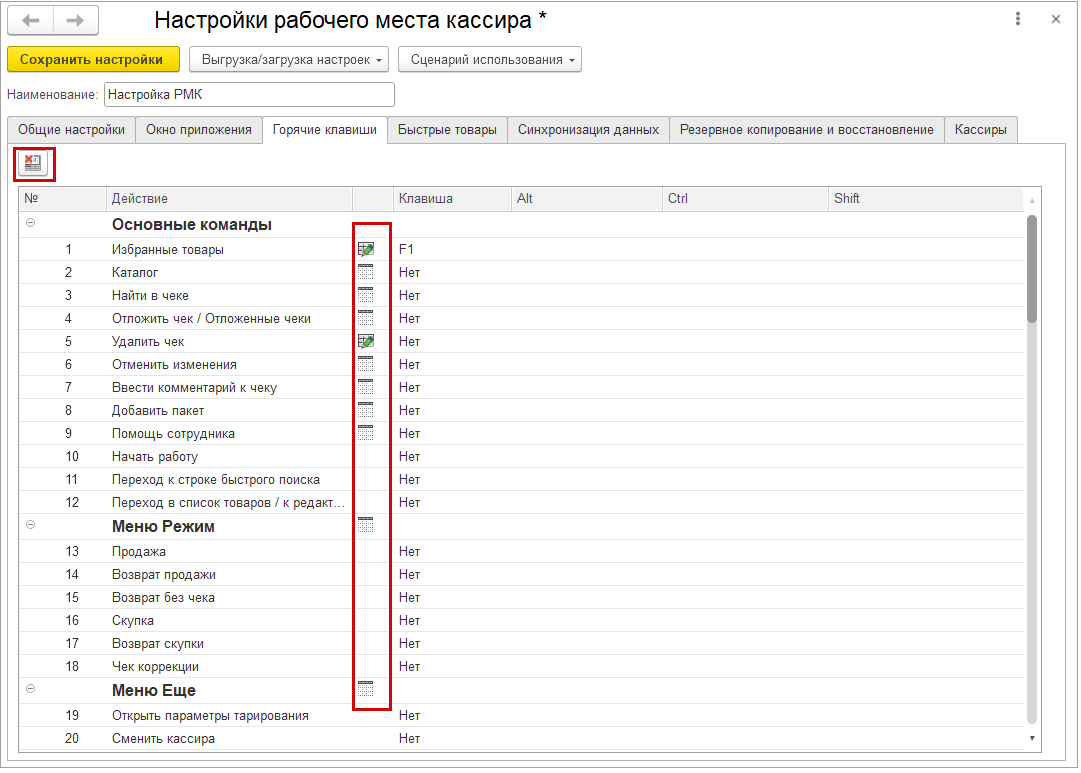Select the Избранные товары row
The image size is (1081, 773).
[x=522, y=250]
